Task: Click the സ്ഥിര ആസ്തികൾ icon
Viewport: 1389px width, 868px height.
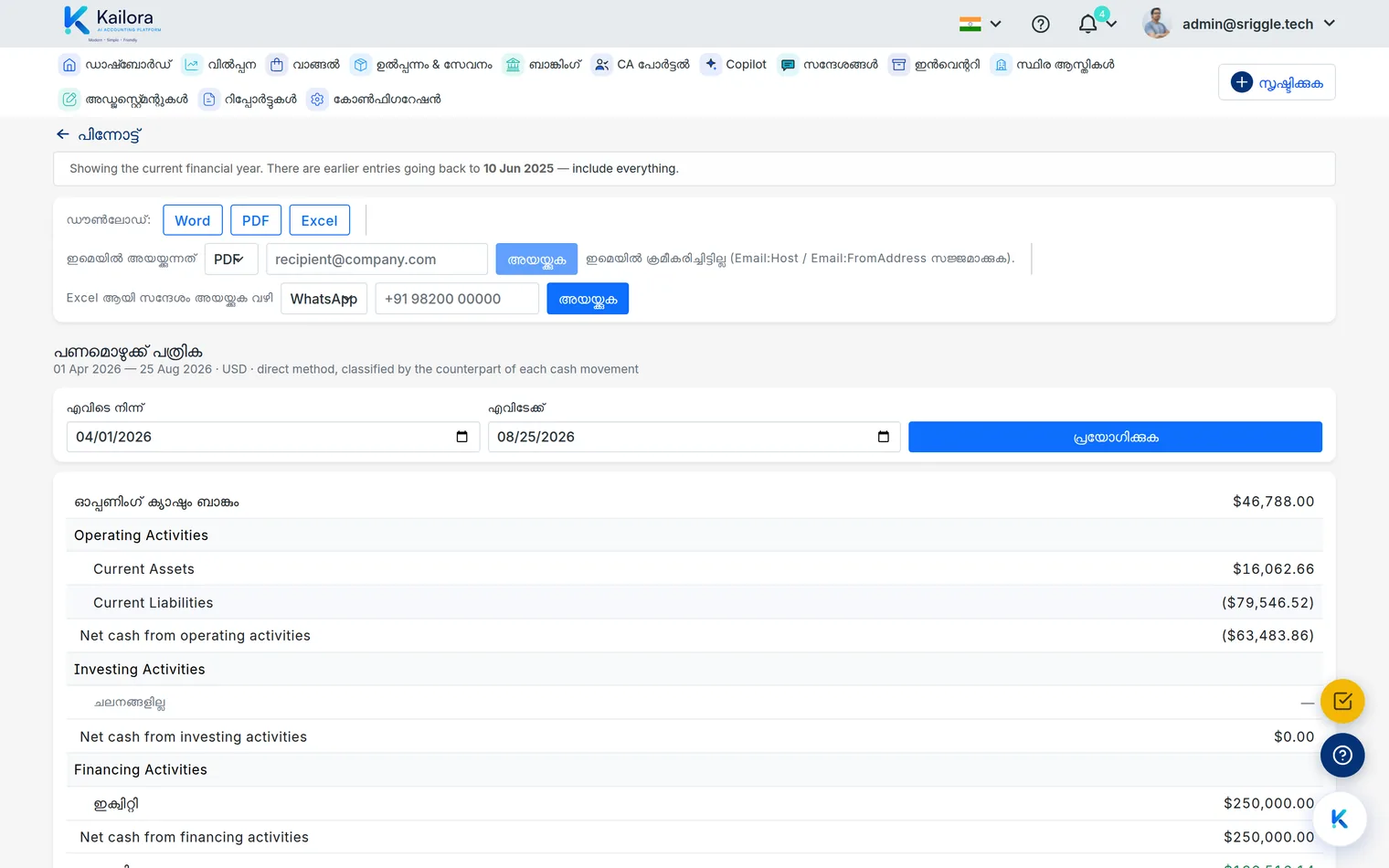Action: (x=1002, y=65)
